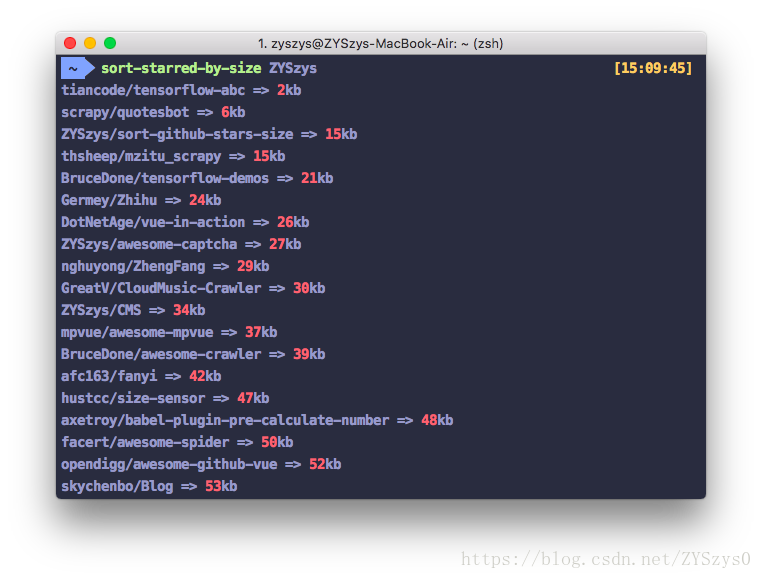Select the BruceDone/tensorflow-demos line
This screenshot has height=579, width=762.
point(197,178)
